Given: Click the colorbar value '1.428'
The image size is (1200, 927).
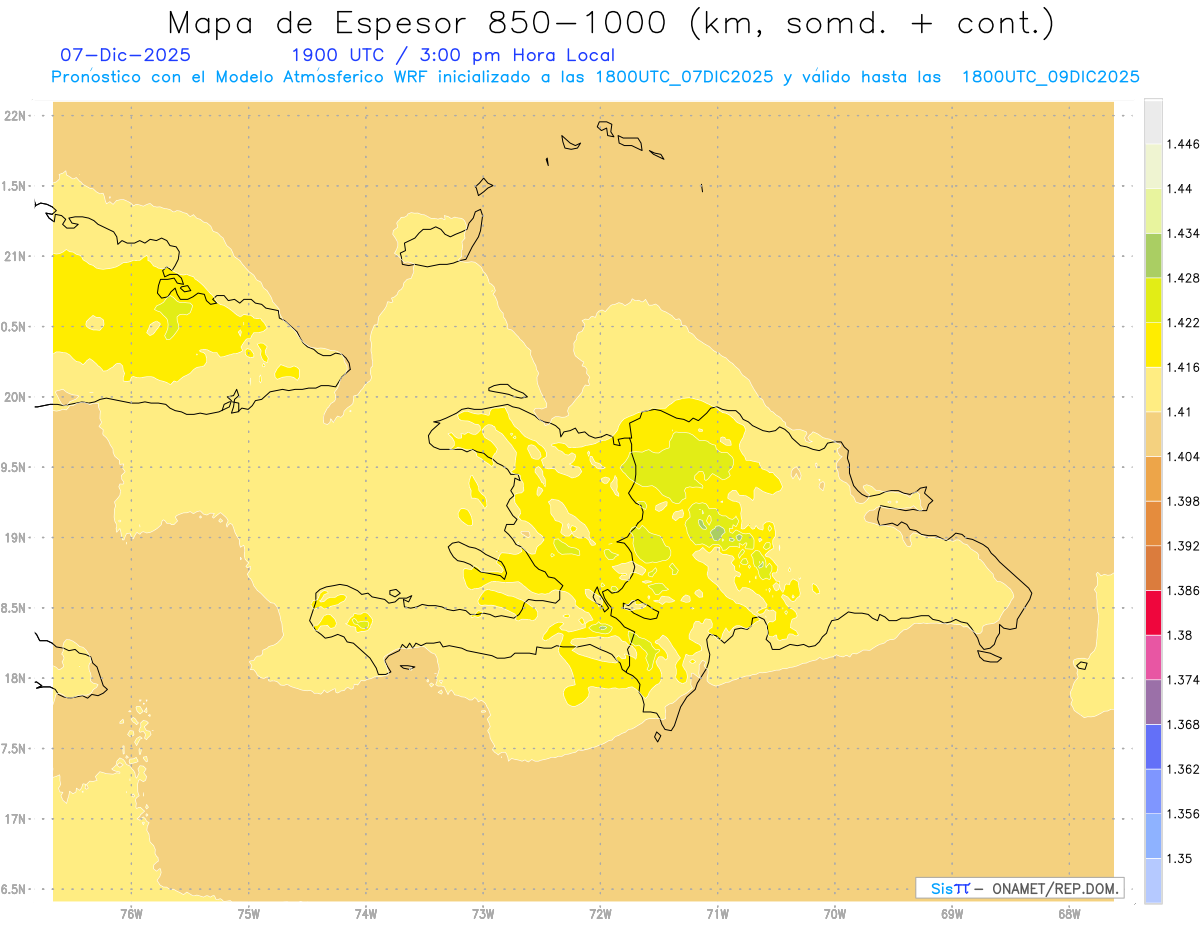Looking at the screenshot, I should (x=1182, y=278).
